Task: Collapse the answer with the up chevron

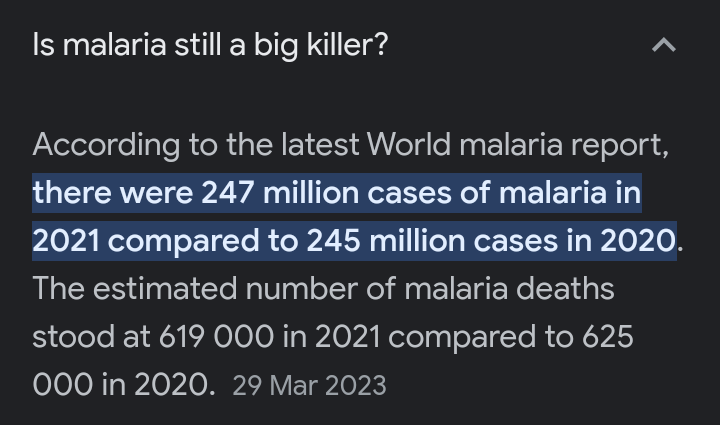Action: point(664,45)
